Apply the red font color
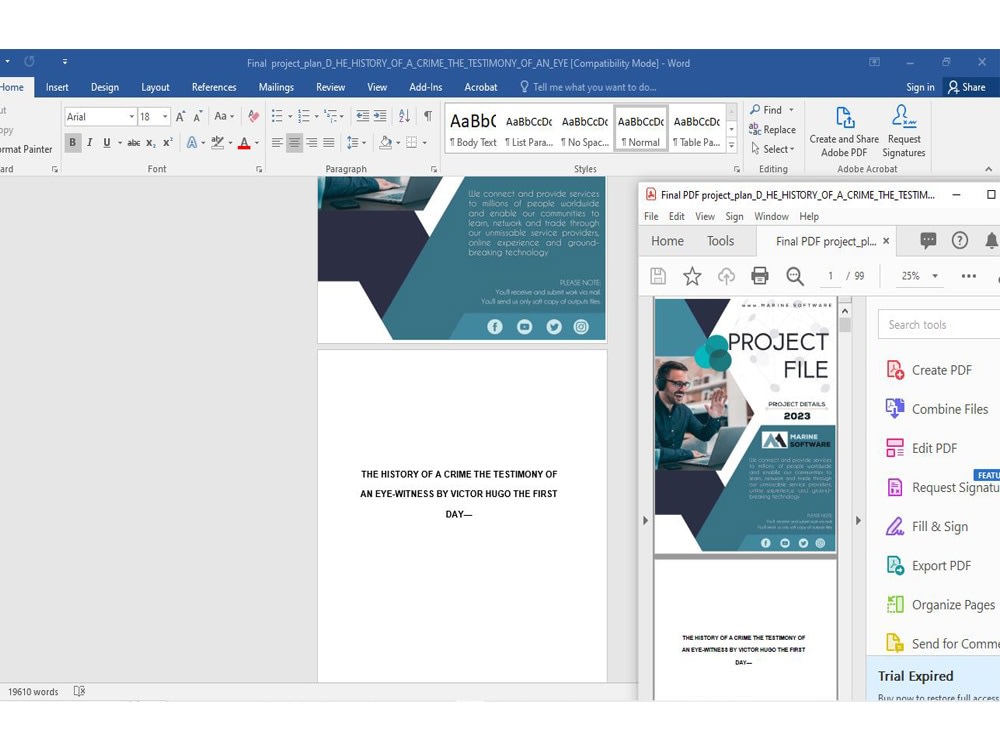This screenshot has height=750, width=1000. 244,143
